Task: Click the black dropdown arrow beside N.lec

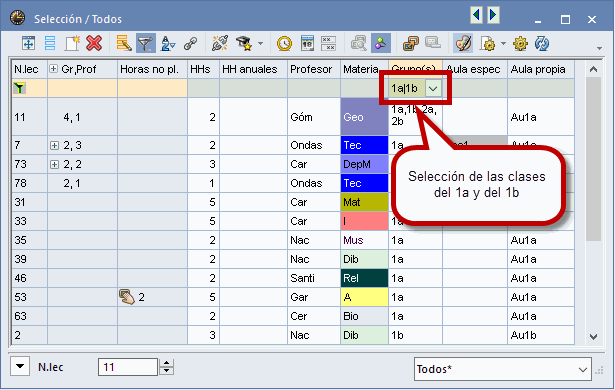Action: point(20,367)
